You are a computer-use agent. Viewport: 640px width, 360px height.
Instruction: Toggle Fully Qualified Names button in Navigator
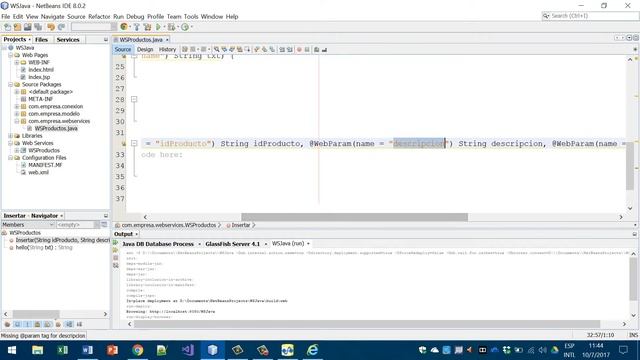pos(58,324)
